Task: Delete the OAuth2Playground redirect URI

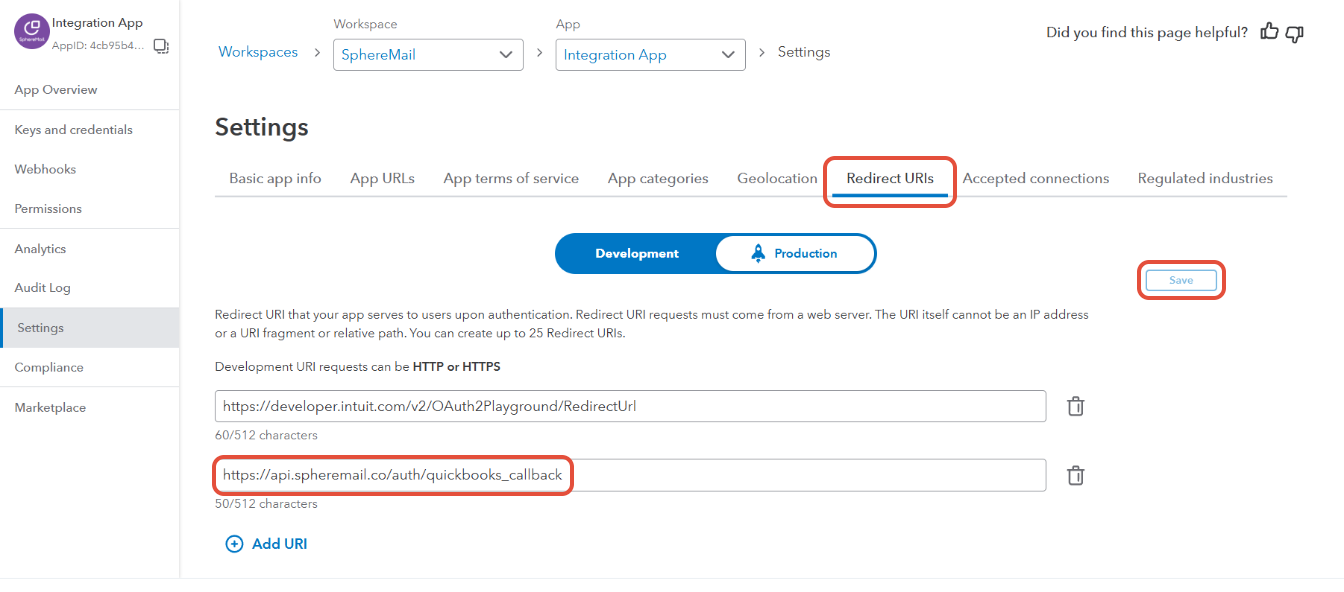Action: click(1075, 406)
